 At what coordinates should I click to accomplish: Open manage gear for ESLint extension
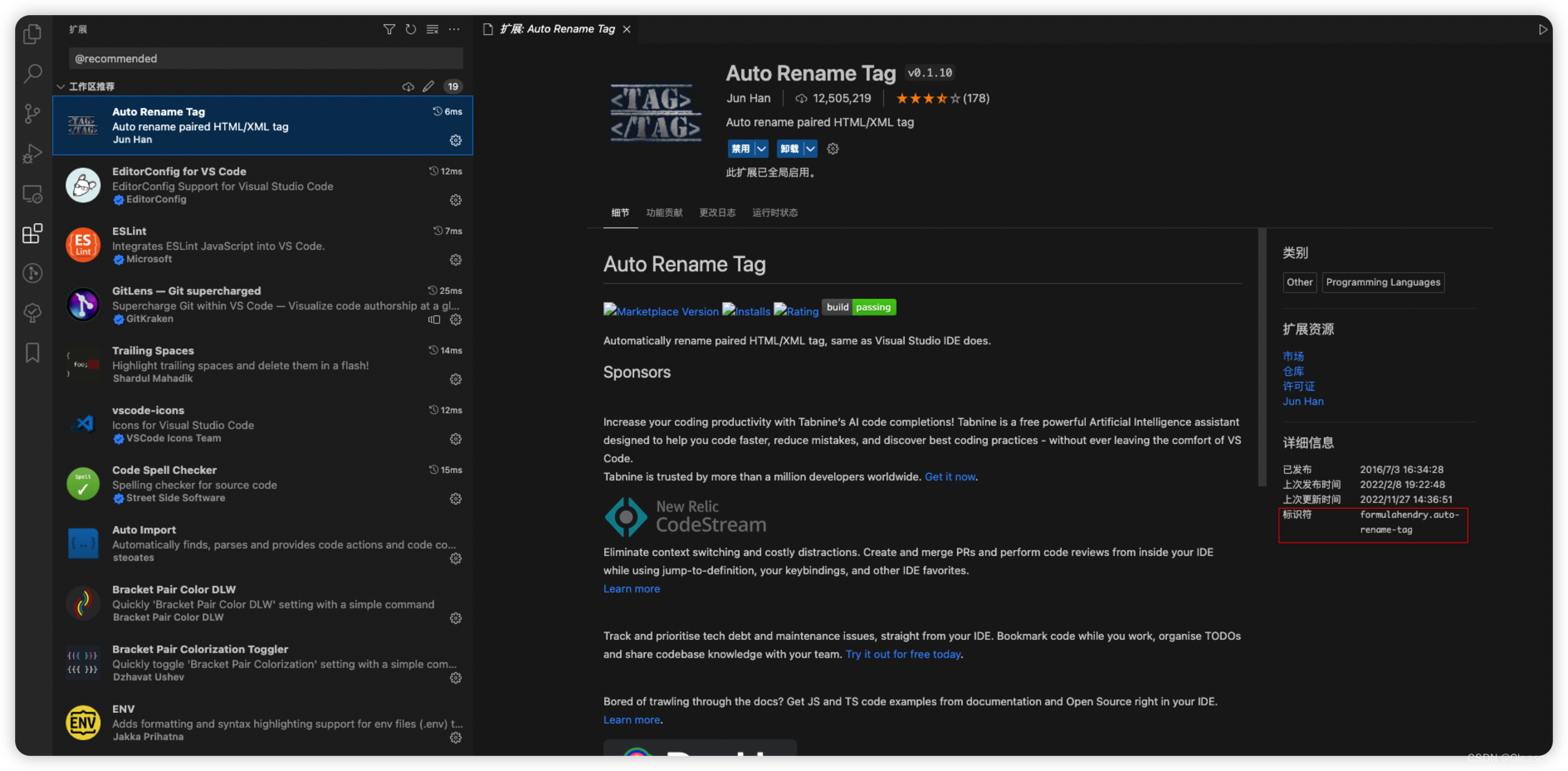[x=456, y=260]
